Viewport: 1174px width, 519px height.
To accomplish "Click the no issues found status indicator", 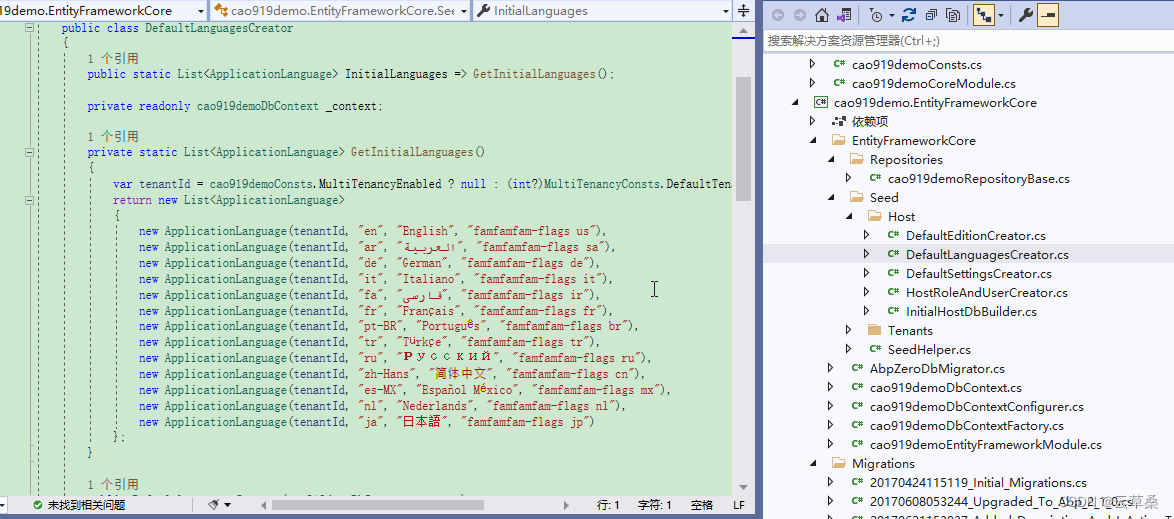I will click(79, 506).
